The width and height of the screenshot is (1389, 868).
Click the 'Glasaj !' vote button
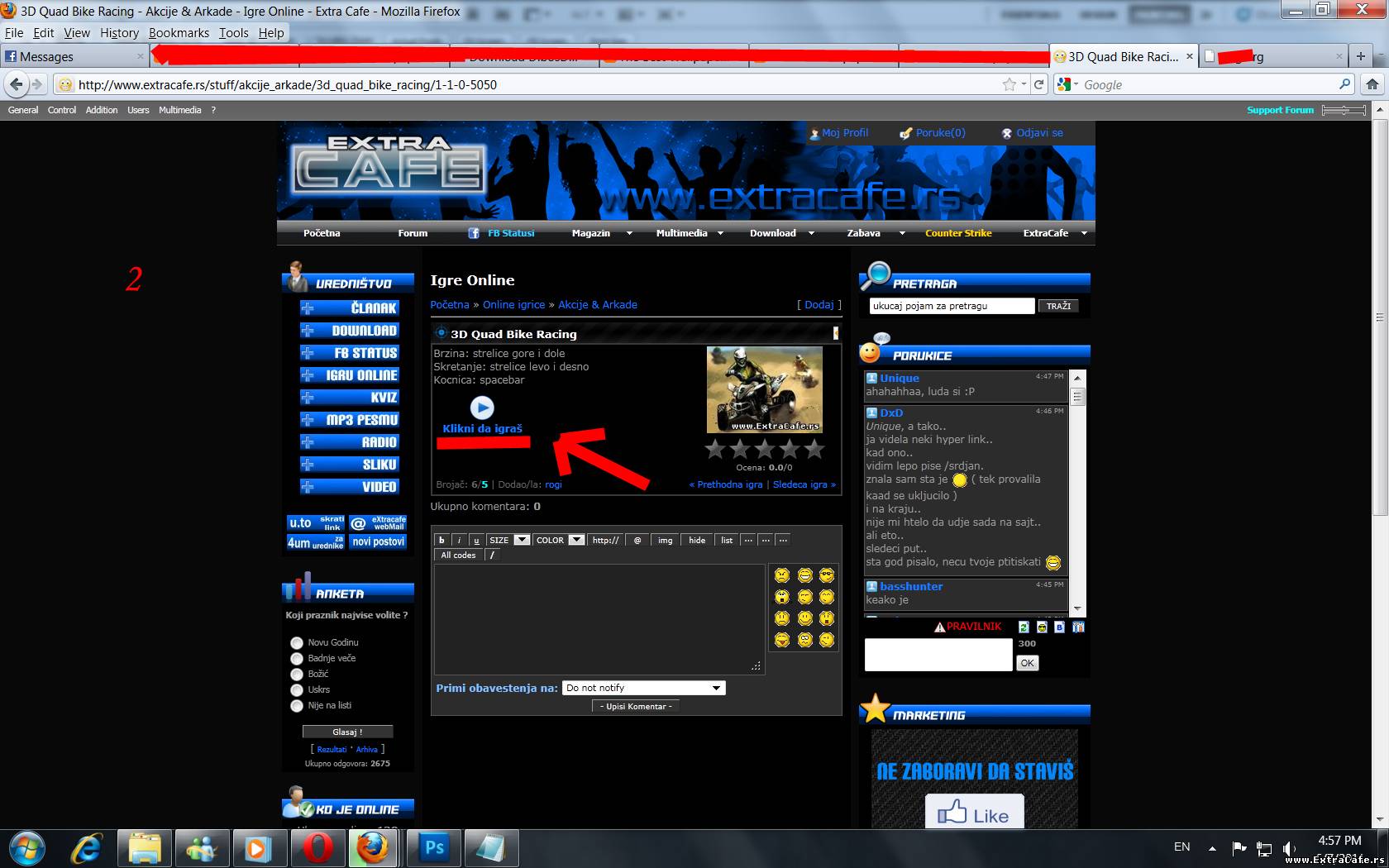tap(347, 732)
